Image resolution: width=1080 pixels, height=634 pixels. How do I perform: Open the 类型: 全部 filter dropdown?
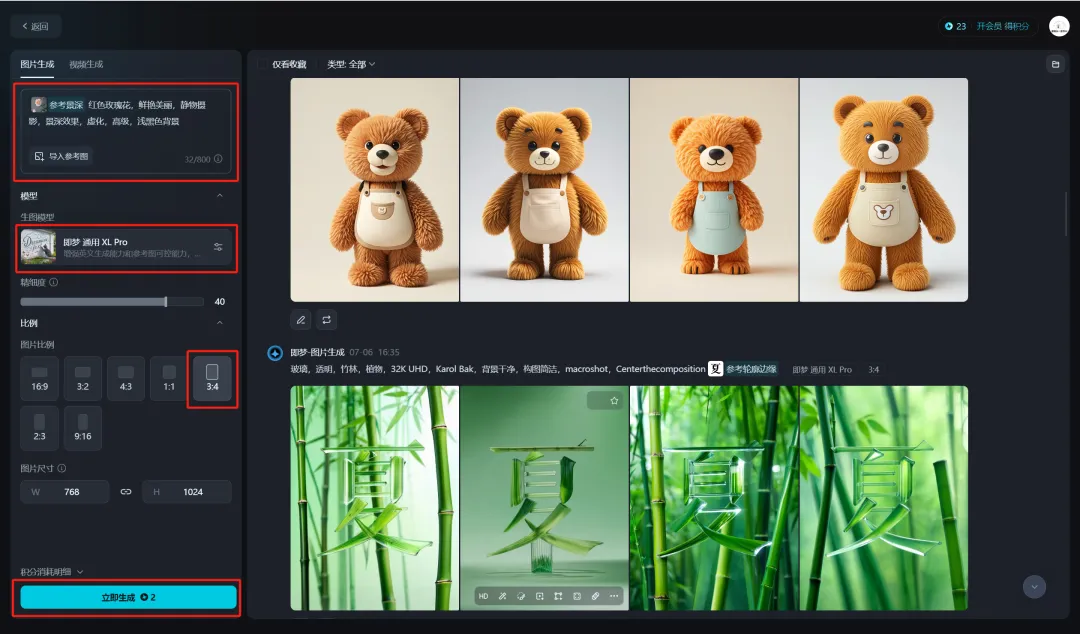[351, 64]
